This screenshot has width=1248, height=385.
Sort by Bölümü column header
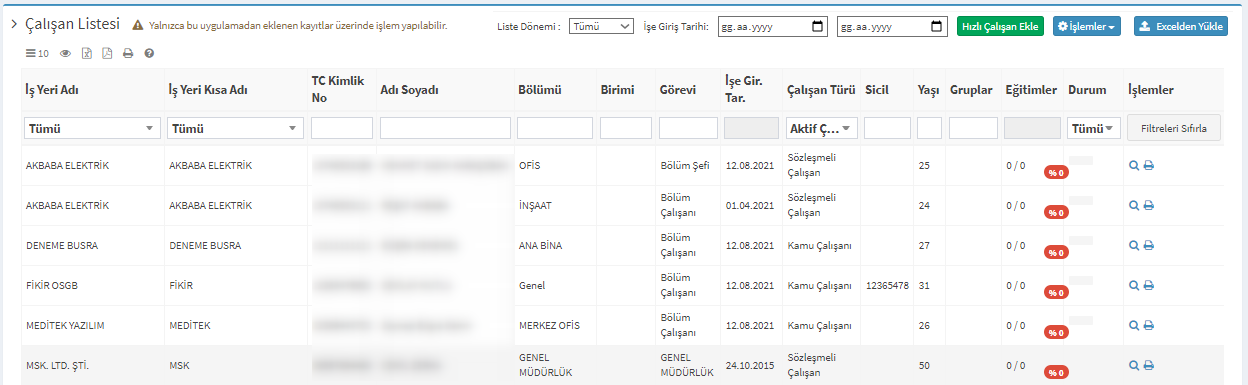tap(540, 90)
